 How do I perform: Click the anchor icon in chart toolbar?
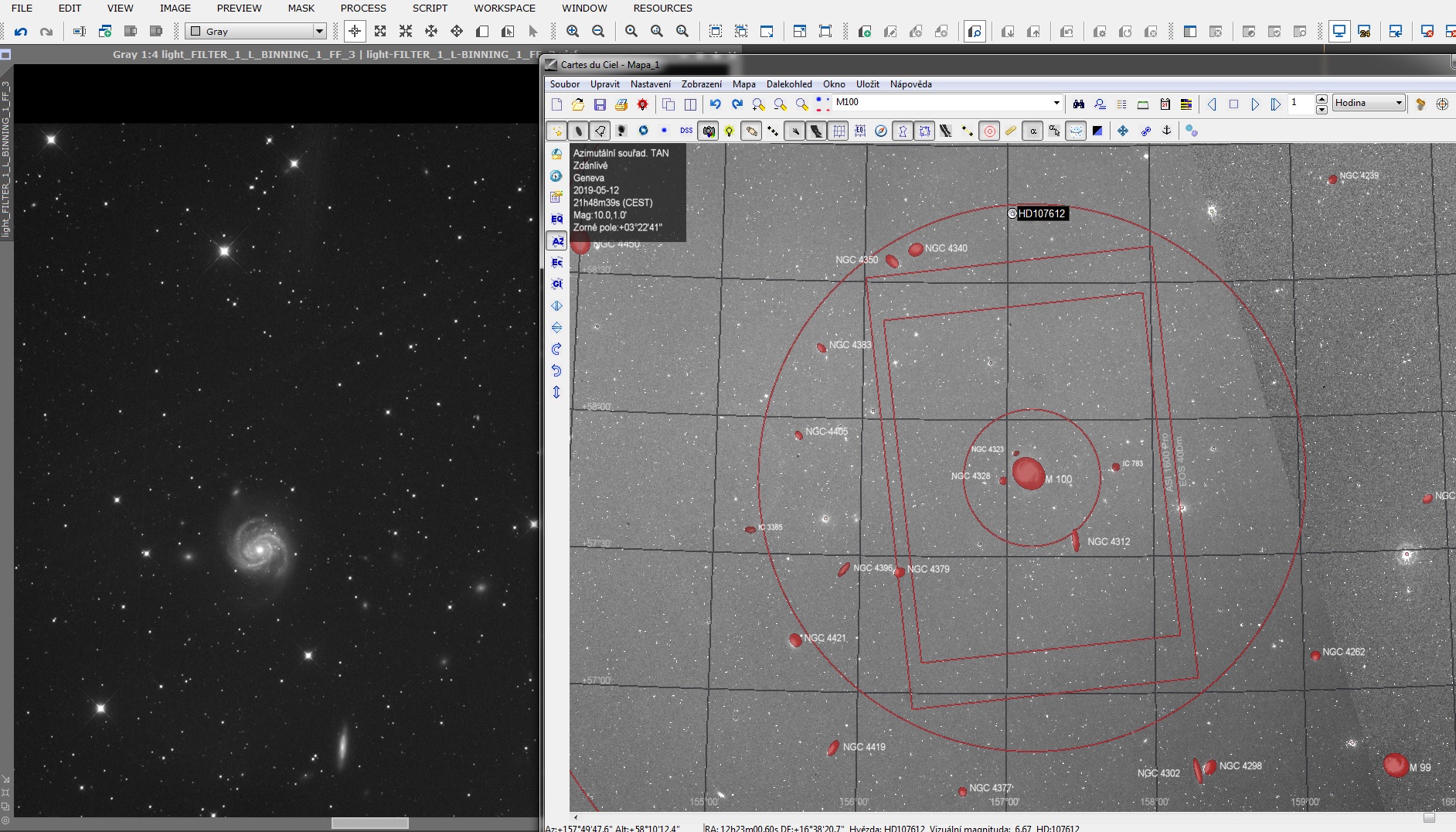[x=1167, y=131]
